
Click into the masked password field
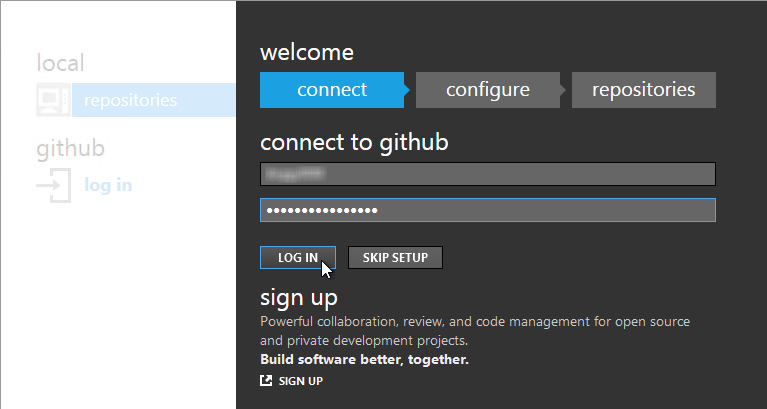[487, 210]
